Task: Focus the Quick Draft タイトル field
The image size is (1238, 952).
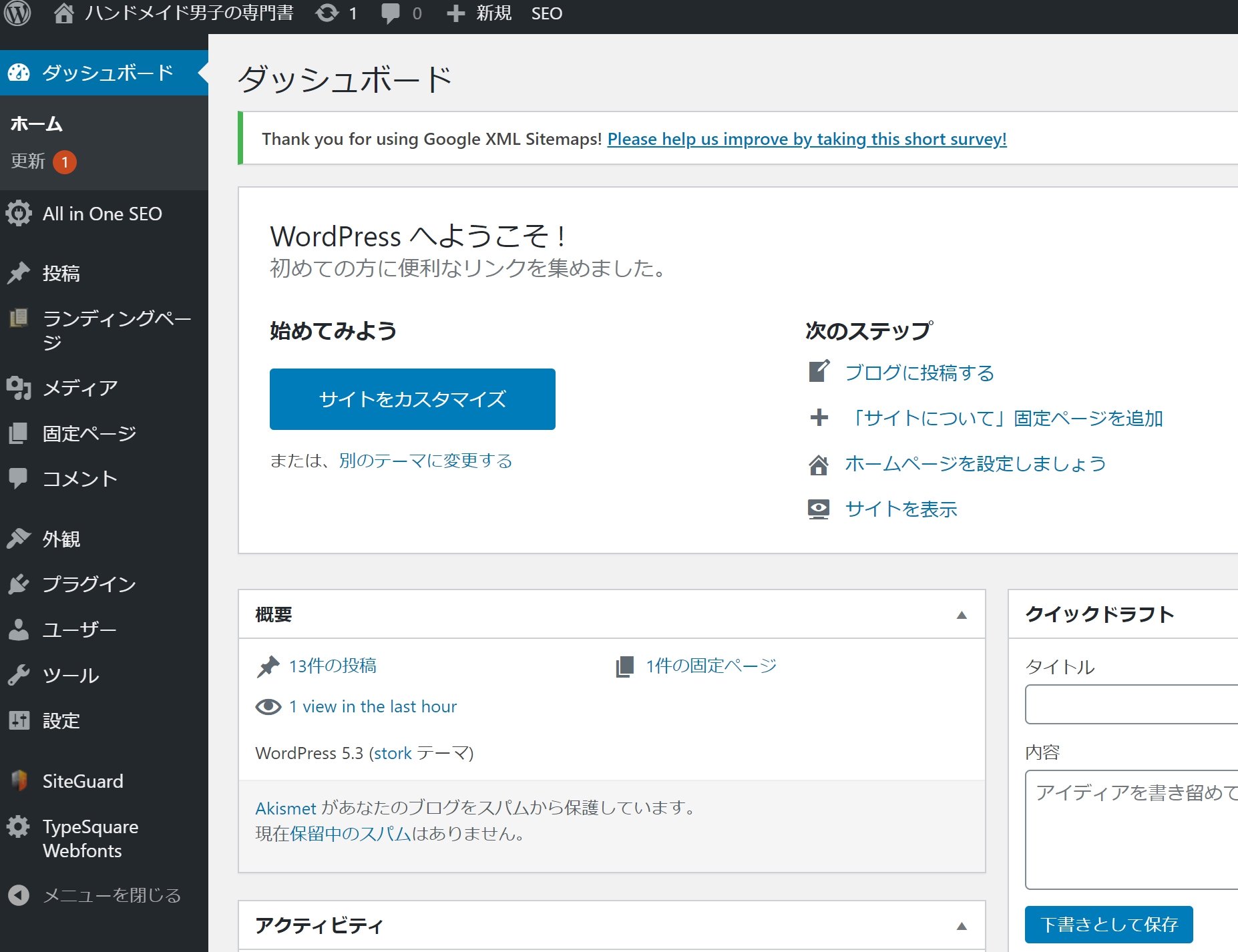Action: click(1131, 704)
